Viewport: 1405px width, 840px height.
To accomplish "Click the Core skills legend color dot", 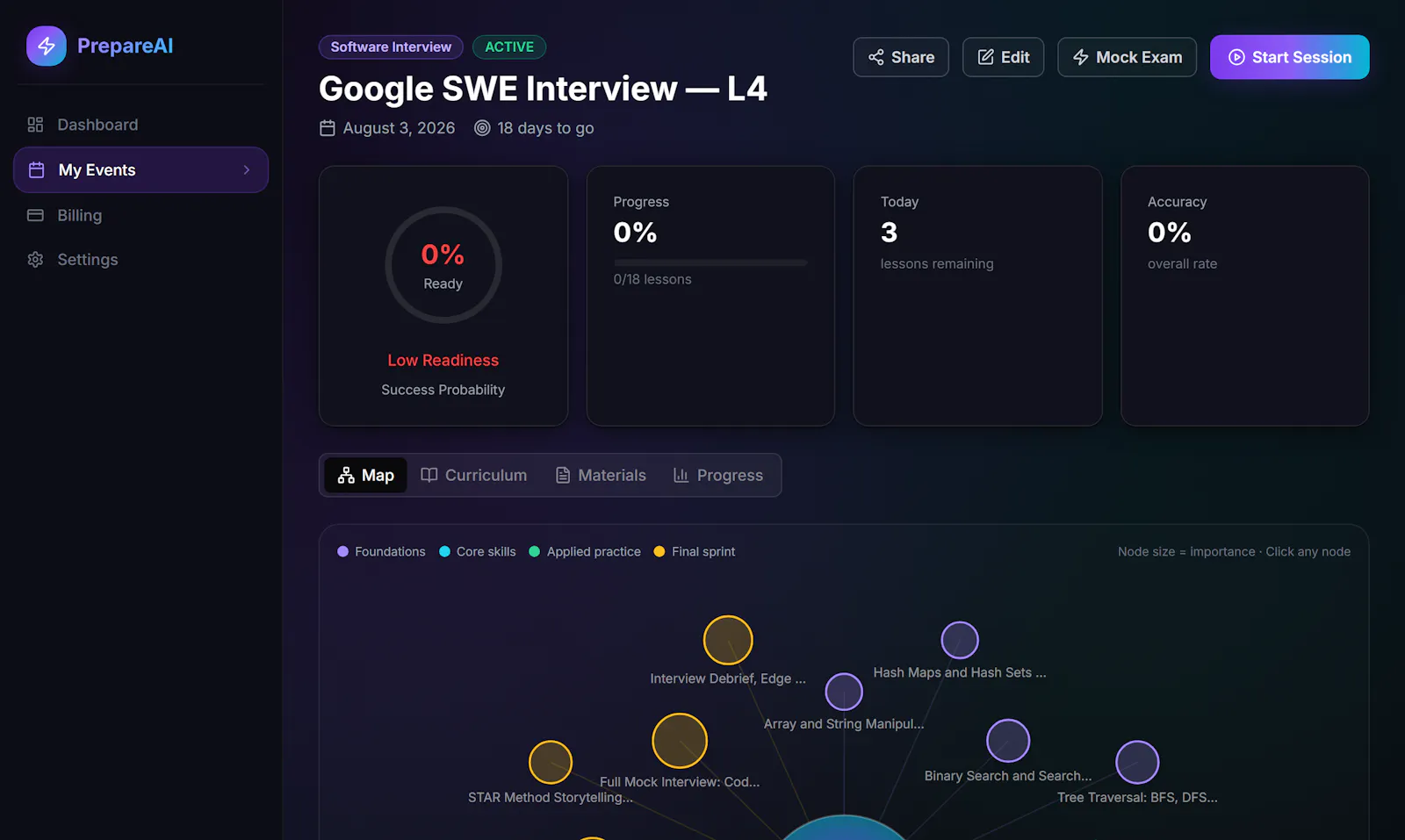I will click(444, 551).
